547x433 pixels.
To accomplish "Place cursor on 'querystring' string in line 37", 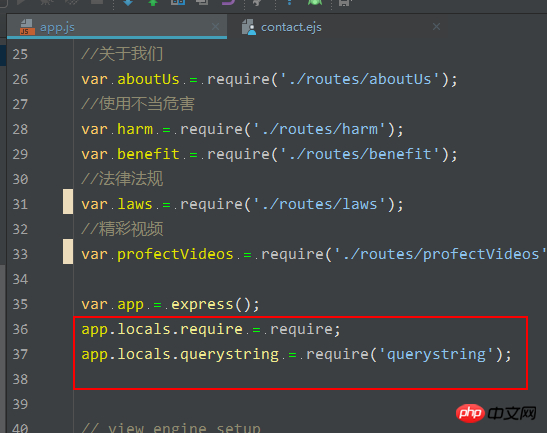I will pyautogui.click(x=436, y=354).
